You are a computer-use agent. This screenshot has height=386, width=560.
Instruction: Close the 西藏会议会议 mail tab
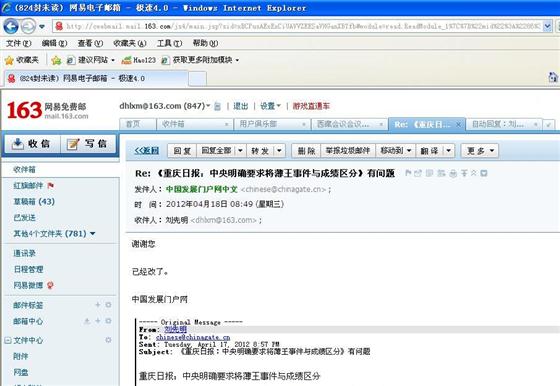[x=381, y=125]
